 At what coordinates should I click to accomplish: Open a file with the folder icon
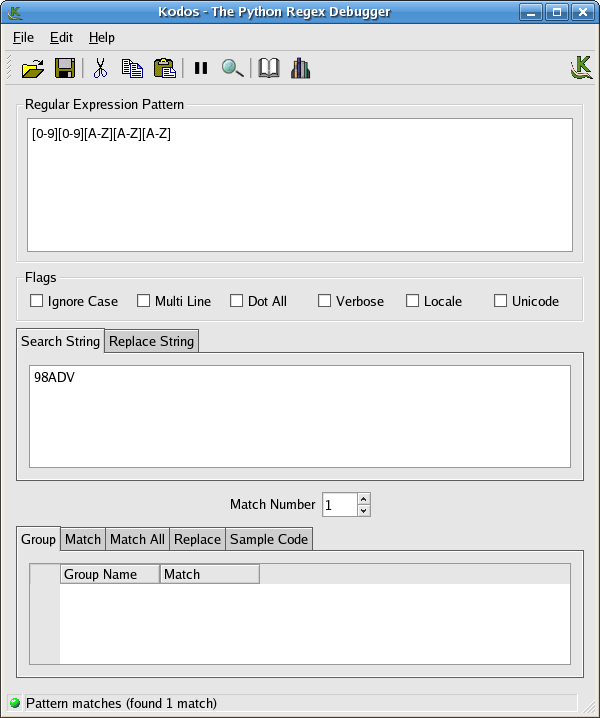point(33,69)
